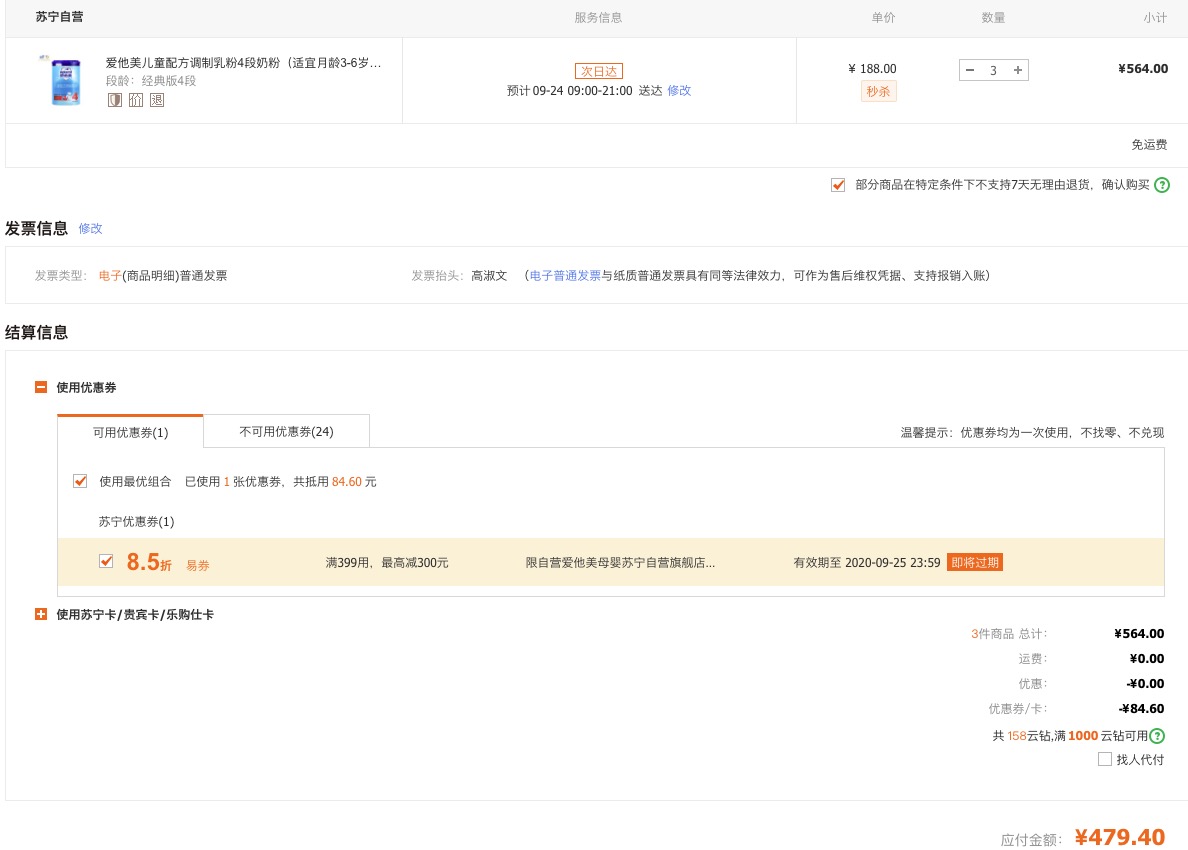Image resolution: width=1188 pixels, height=850 pixels.
Task: Toggle the 使用最优组合 checkbox
Action: pos(80,481)
